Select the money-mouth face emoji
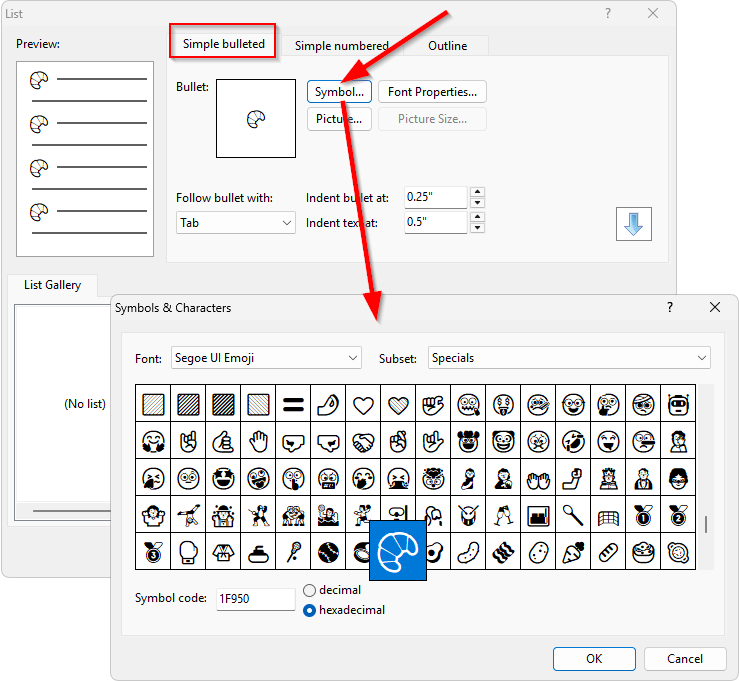Image resolution: width=739 pixels, height=681 pixels. coord(503,404)
